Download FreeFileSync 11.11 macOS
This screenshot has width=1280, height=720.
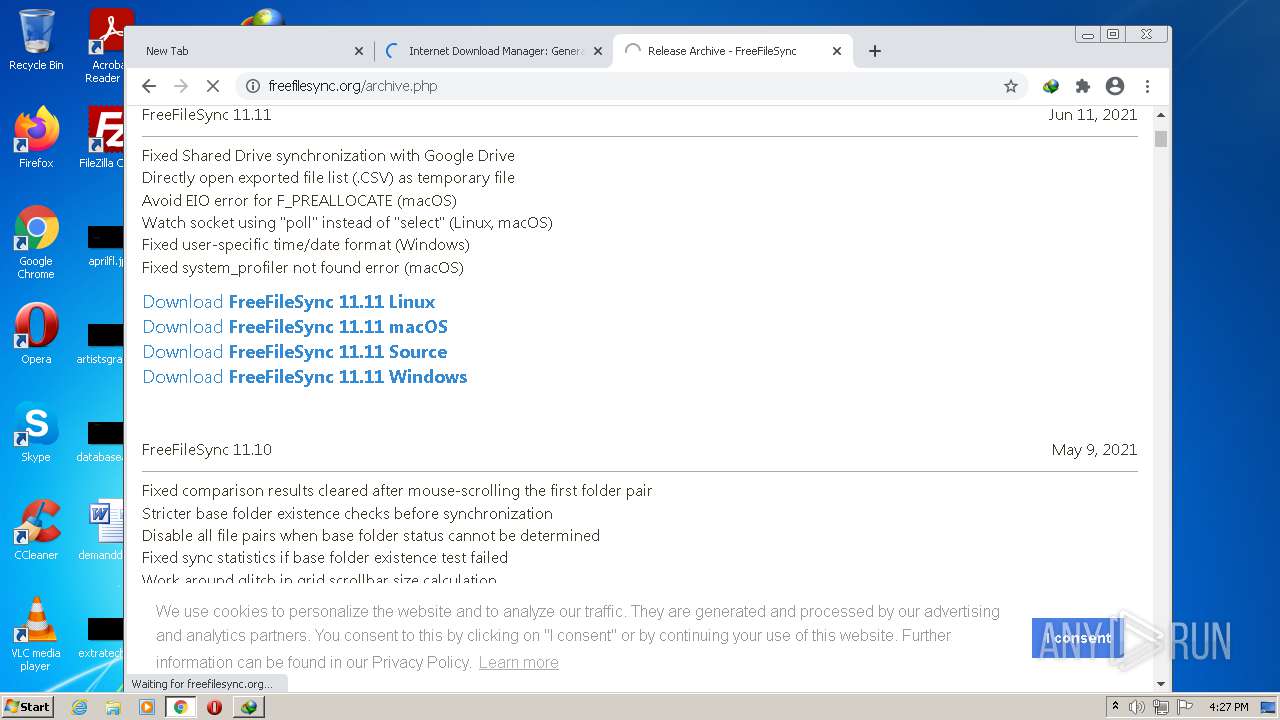[x=295, y=327]
